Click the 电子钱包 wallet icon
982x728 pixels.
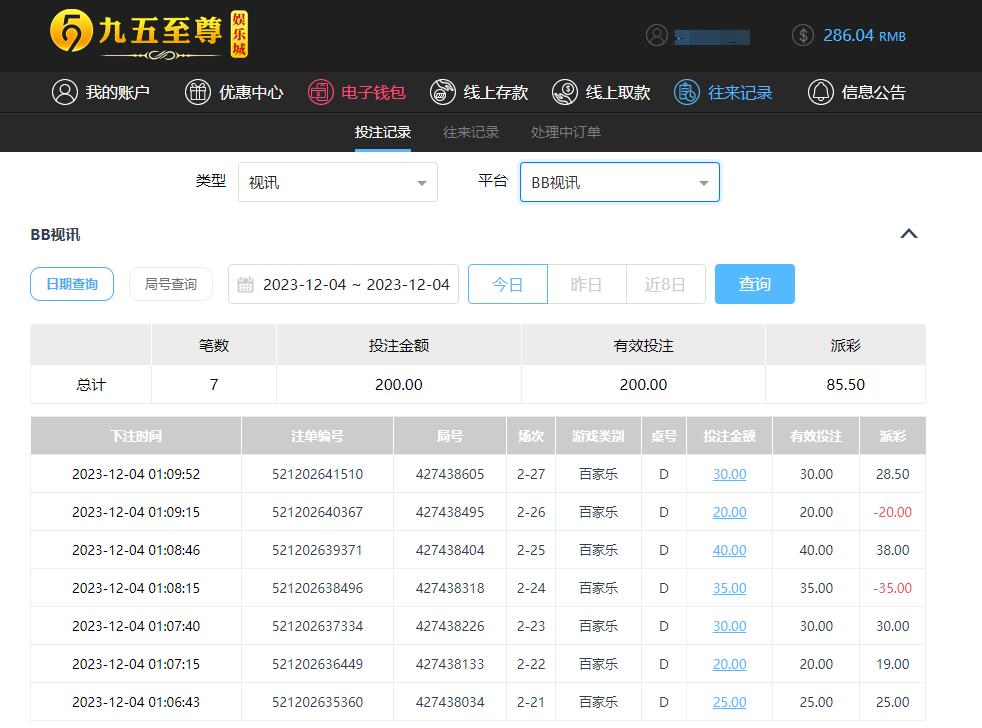click(x=320, y=92)
